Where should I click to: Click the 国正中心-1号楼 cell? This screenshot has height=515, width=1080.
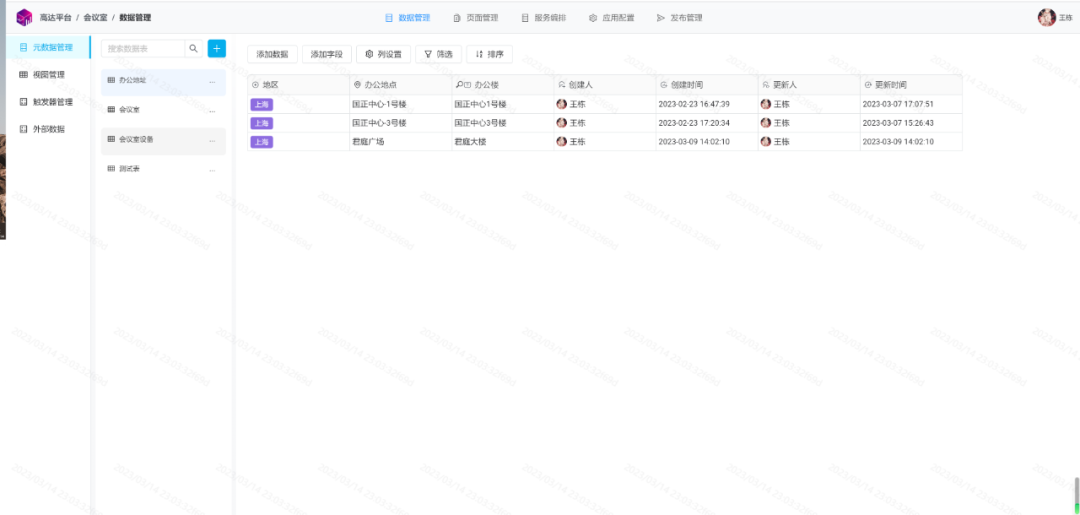400,104
